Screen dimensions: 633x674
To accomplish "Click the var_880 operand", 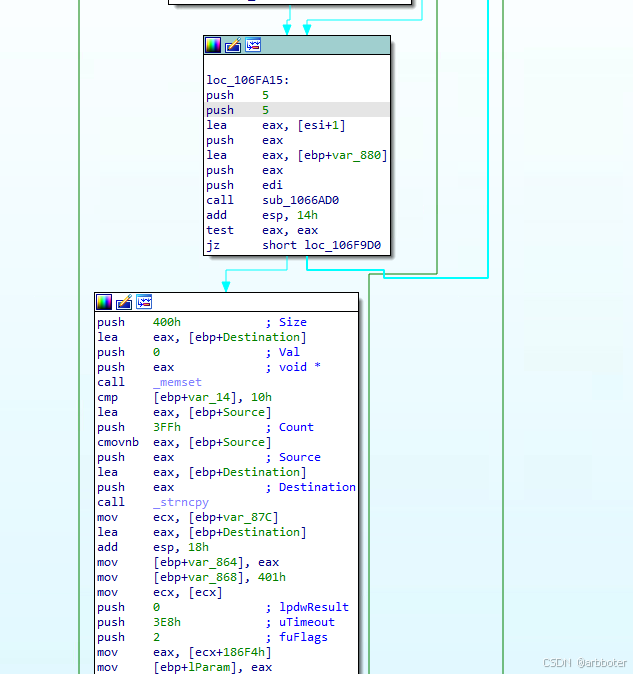I will tap(356, 155).
